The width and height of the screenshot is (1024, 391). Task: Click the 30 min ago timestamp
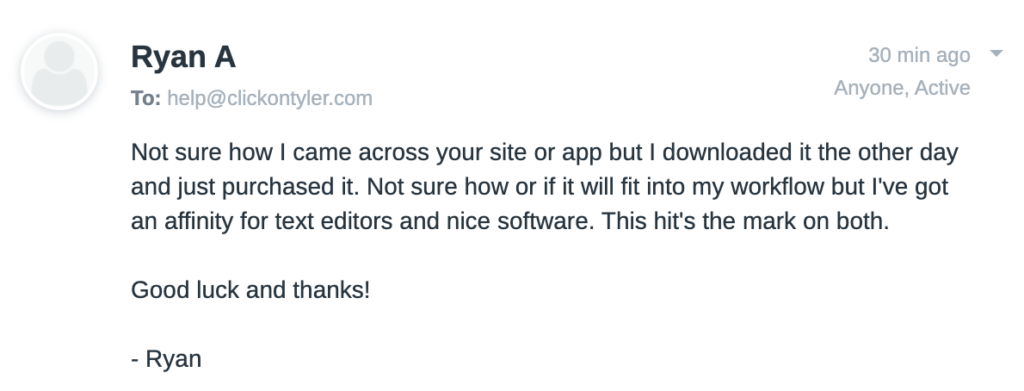pyautogui.click(x=919, y=55)
